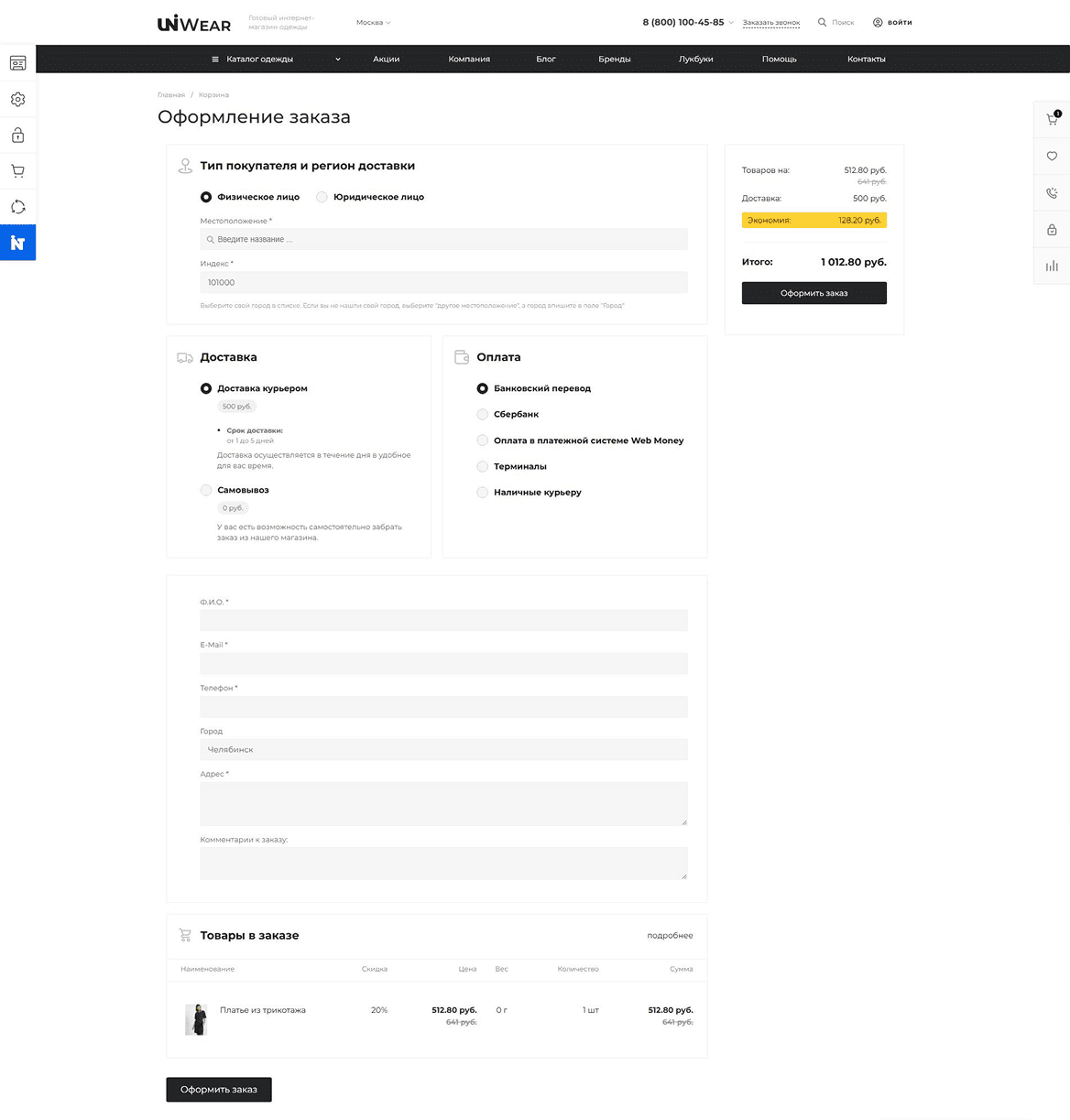Click the settings gear icon in left panel
Image resolution: width=1070 pixels, height=1120 pixels.
(x=17, y=99)
